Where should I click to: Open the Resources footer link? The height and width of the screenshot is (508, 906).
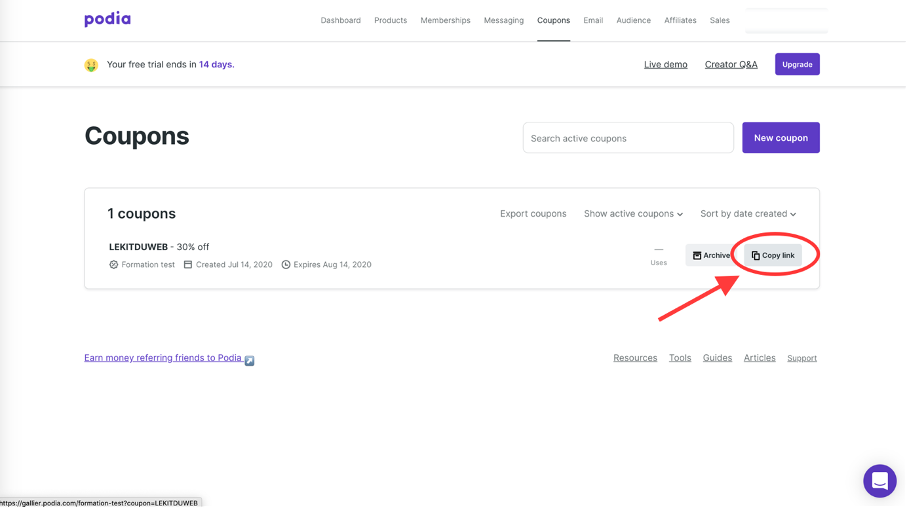click(635, 358)
